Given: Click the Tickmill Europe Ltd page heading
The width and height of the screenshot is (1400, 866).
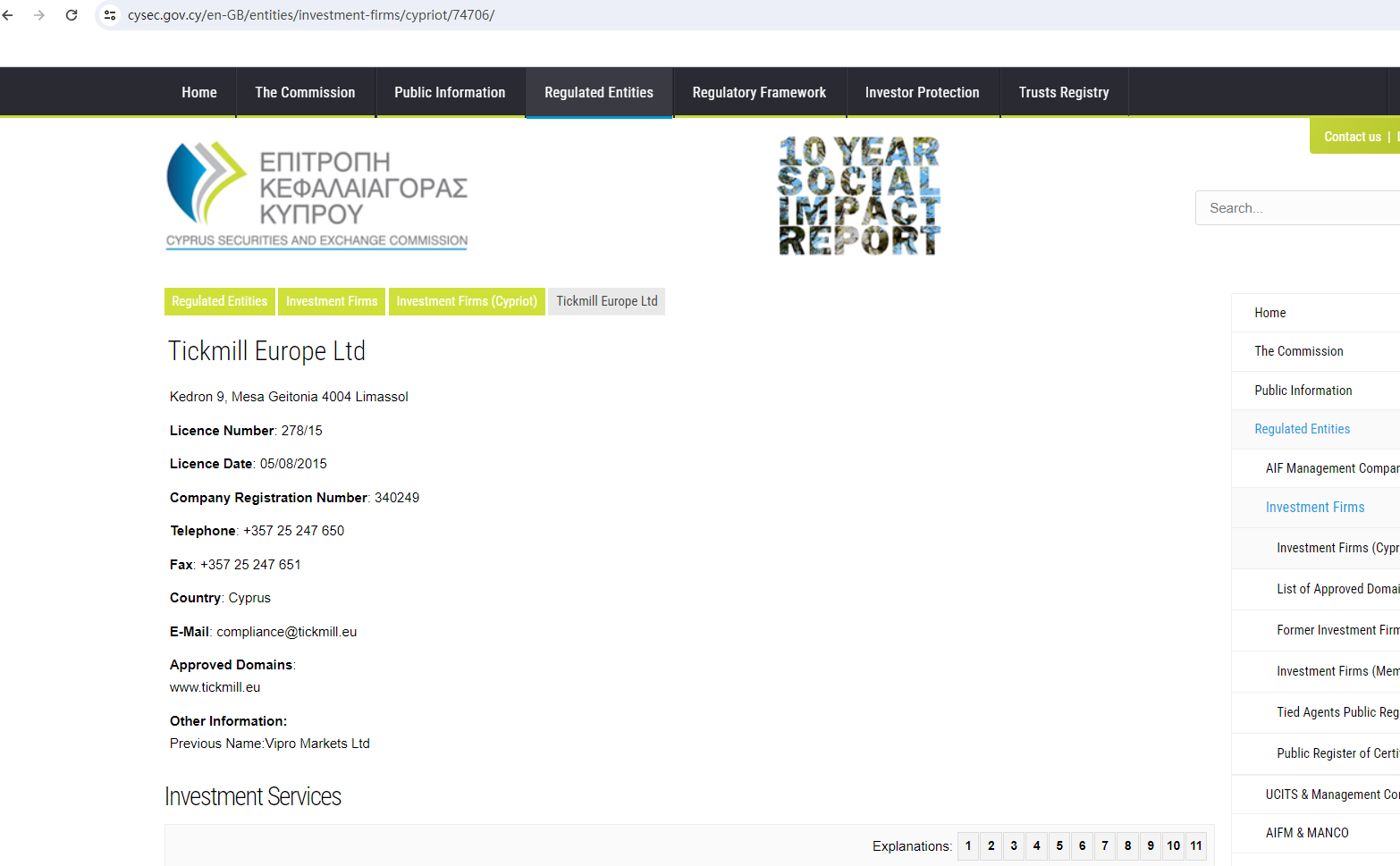Looking at the screenshot, I should coord(266,351).
